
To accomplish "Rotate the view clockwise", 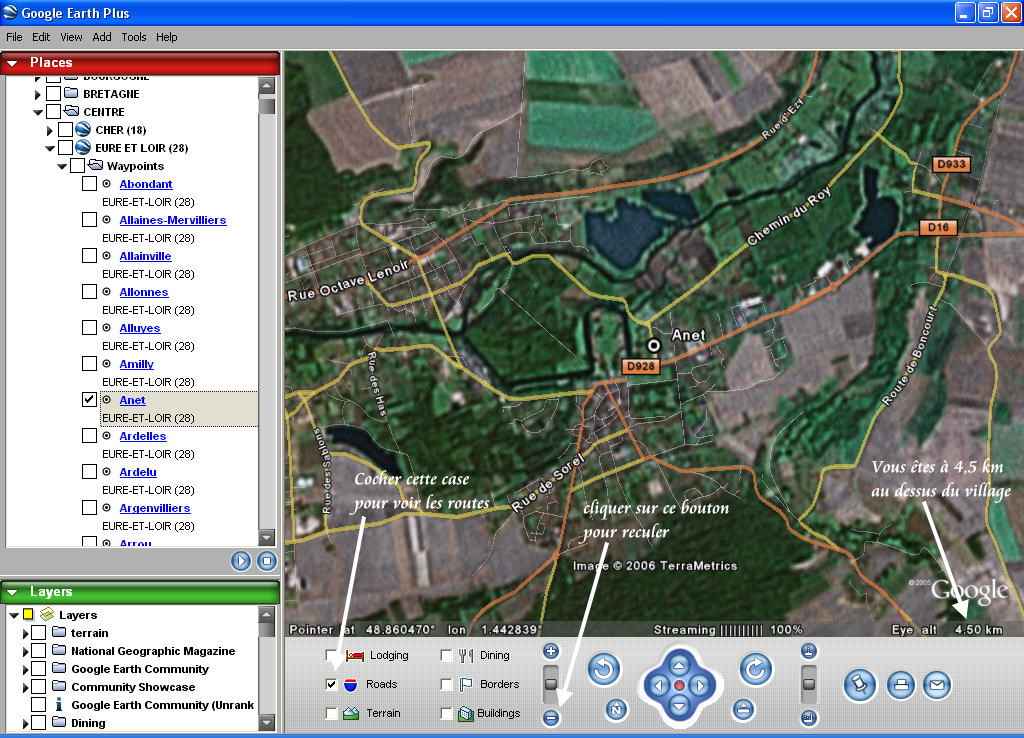I will click(x=756, y=669).
